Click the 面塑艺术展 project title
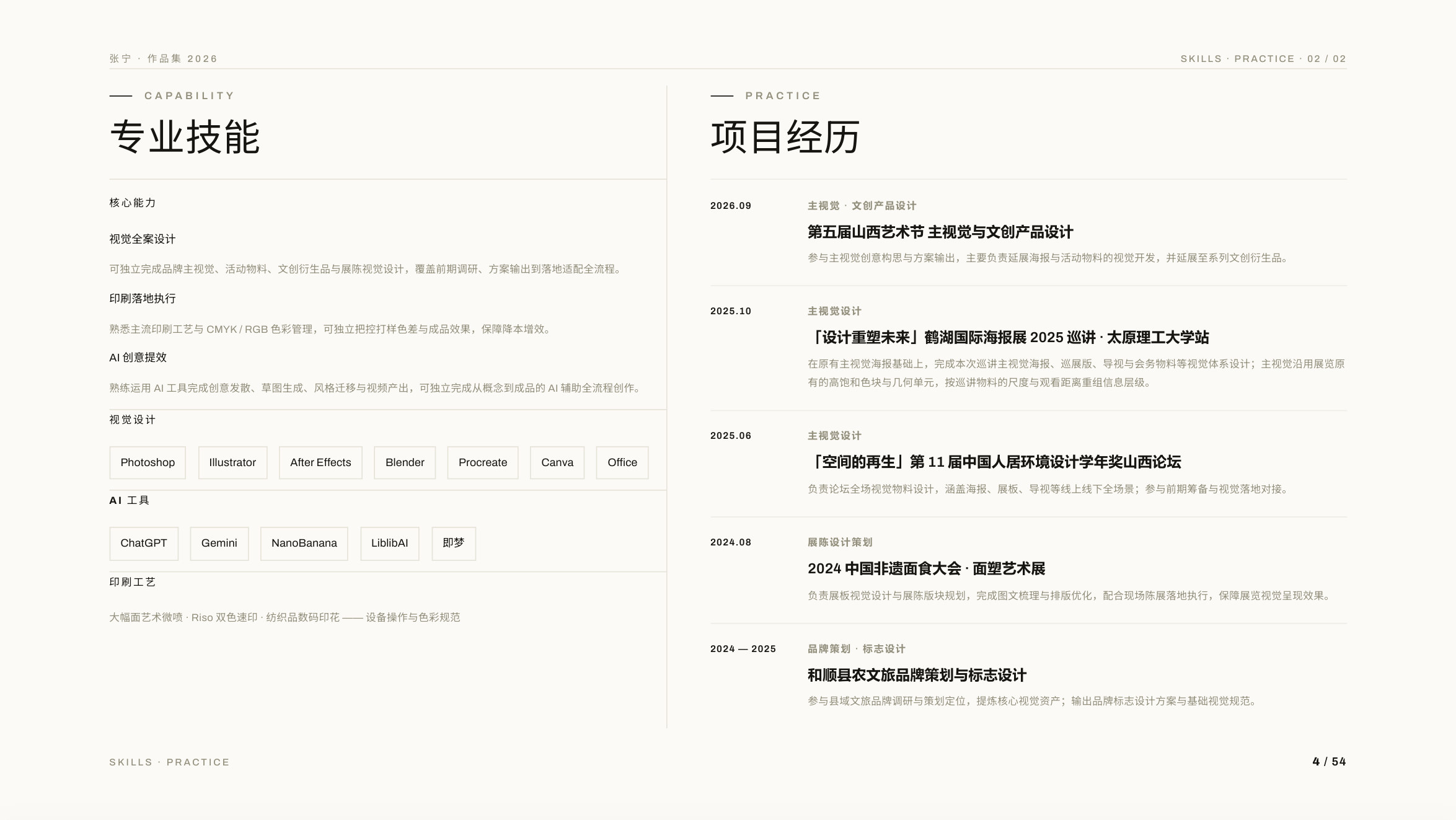Screen dimensions: 1456x820 [x=927, y=569]
